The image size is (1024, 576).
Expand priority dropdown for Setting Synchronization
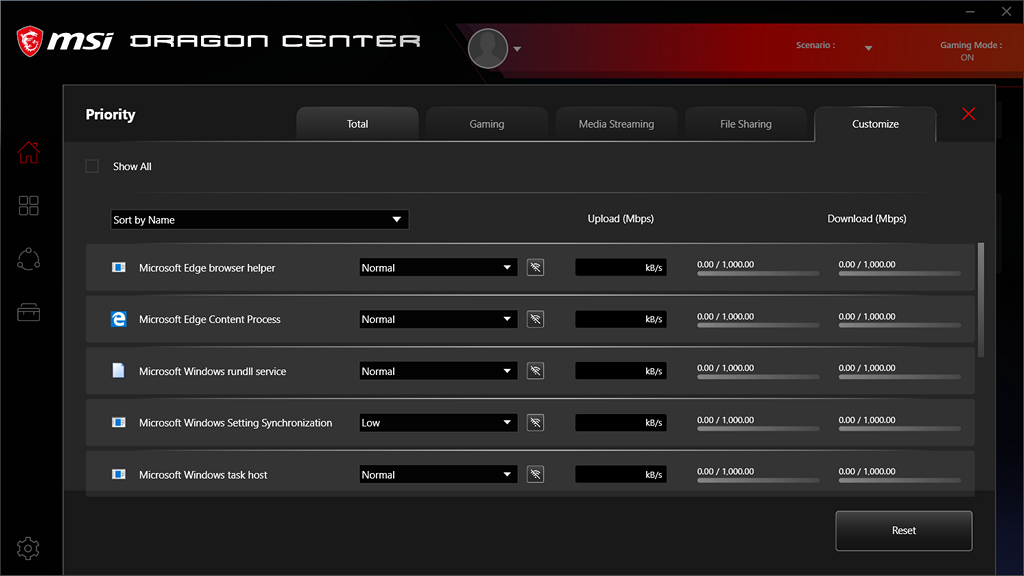tap(438, 423)
